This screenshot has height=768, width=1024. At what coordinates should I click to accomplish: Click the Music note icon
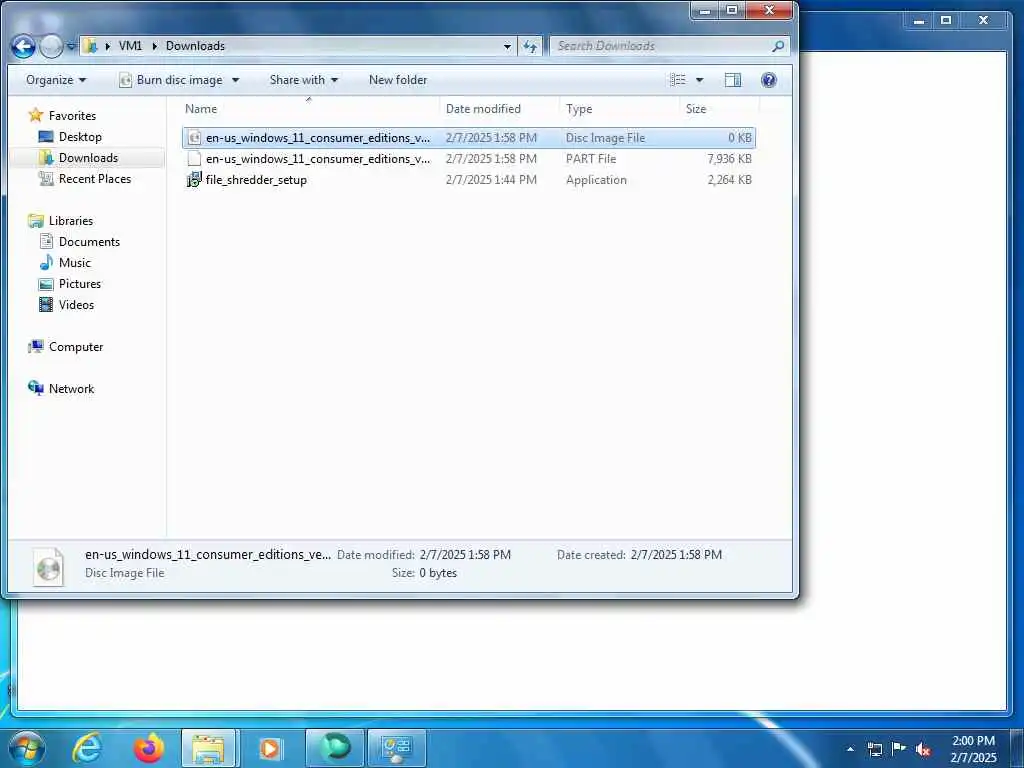(x=46, y=263)
